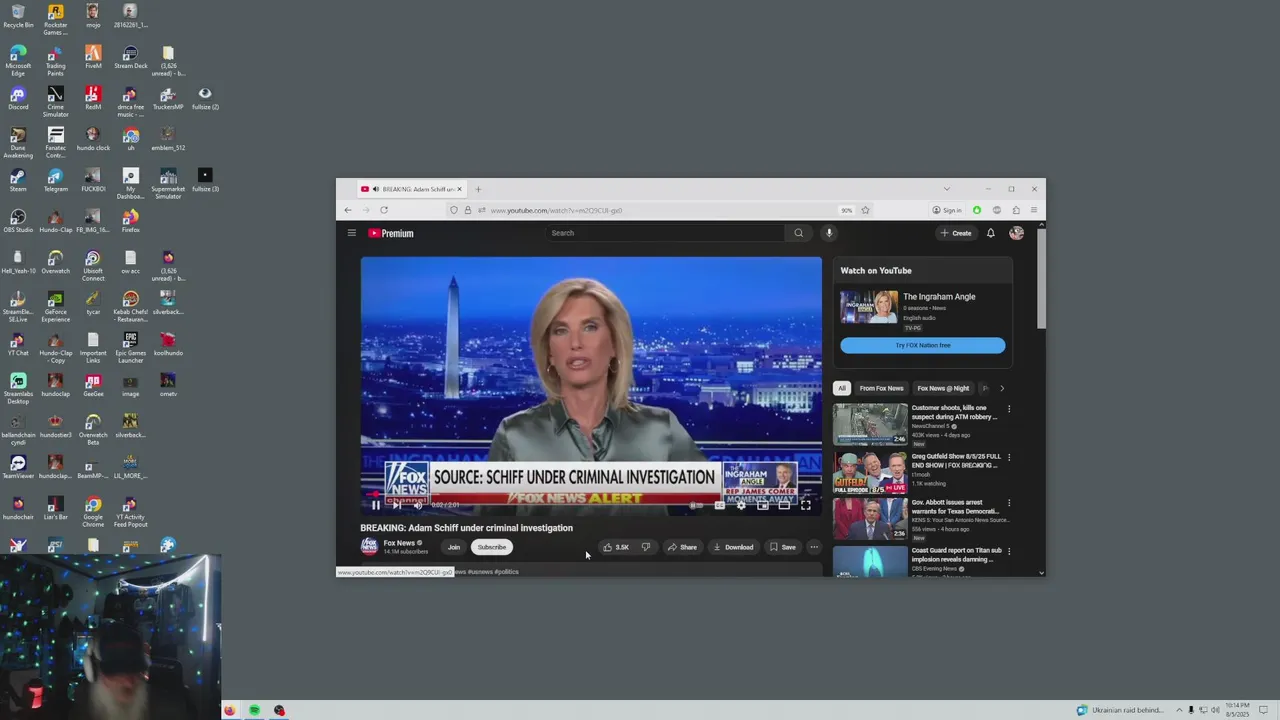
Task: Open Steam desktop shortcut
Action: (x=18, y=180)
